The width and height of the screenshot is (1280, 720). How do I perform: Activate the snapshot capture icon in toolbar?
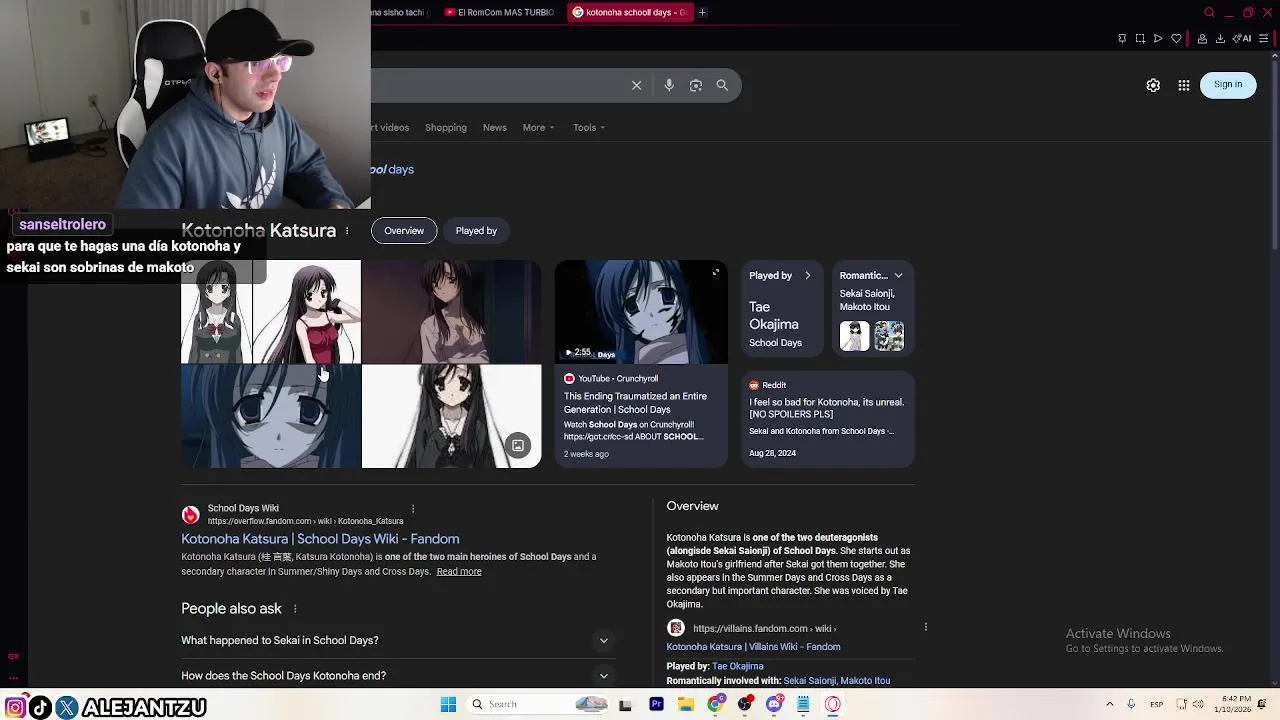coord(1140,38)
